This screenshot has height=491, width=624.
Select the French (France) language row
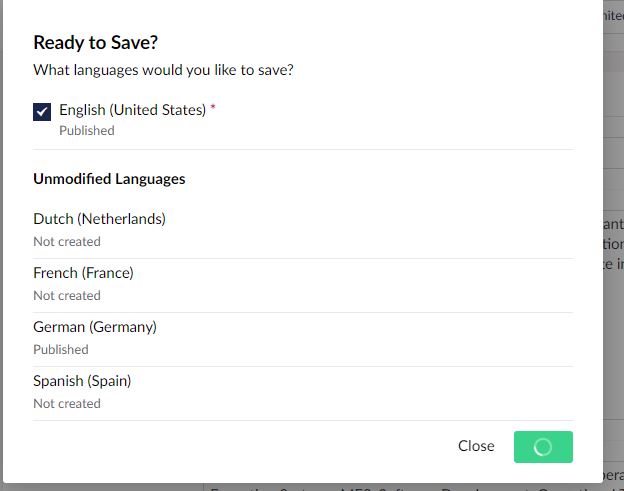303,285
